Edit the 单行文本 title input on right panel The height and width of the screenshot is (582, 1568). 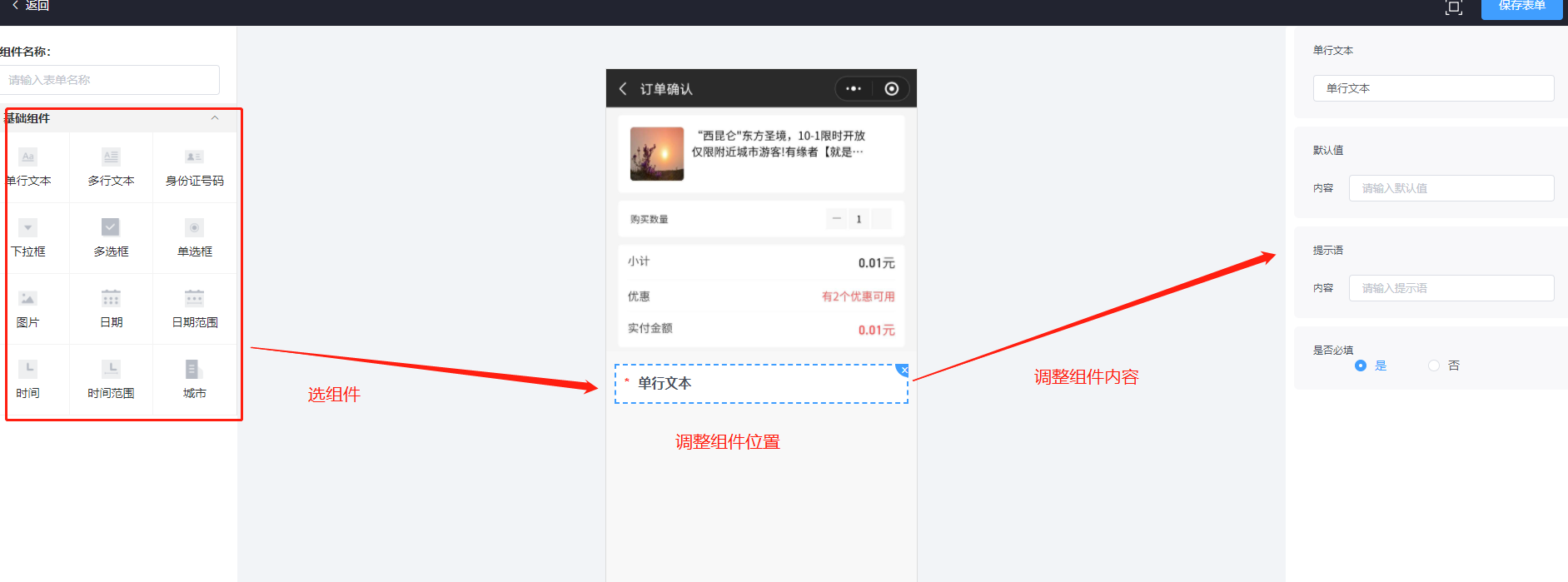tap(1433, 88)
